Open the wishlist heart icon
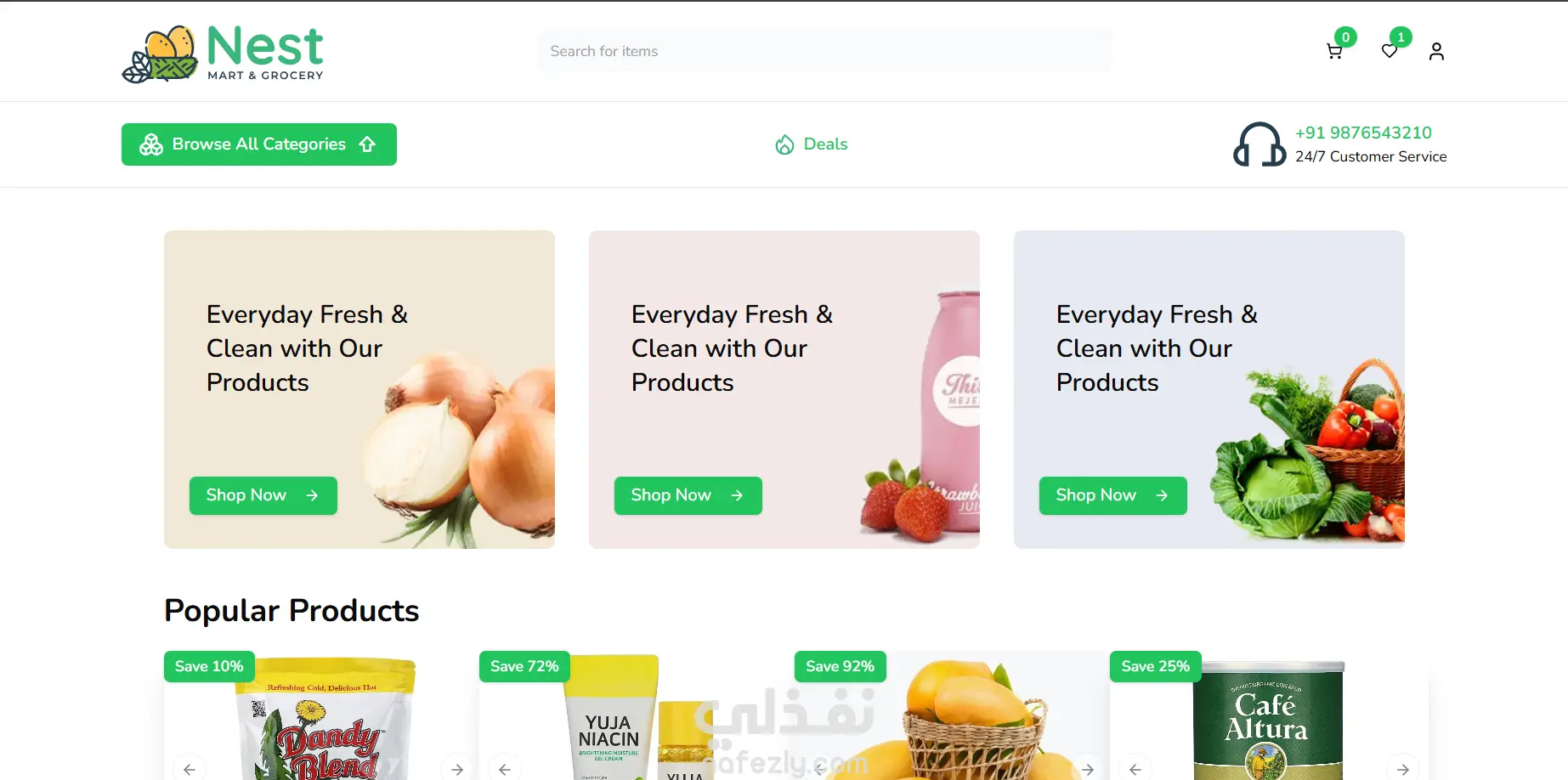 click(1390, 51)
